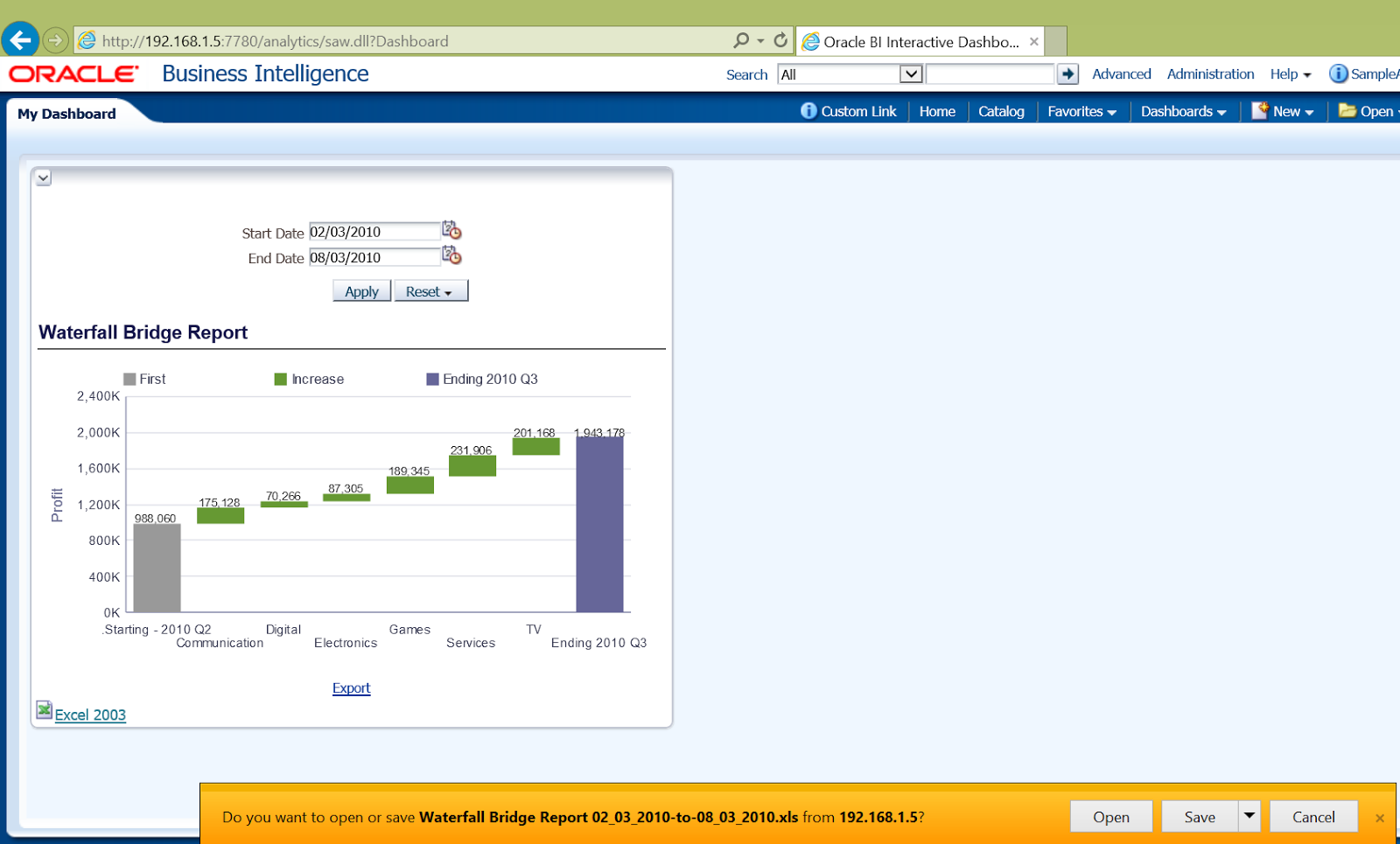
Task: Click the Export link
Action: 351,688
